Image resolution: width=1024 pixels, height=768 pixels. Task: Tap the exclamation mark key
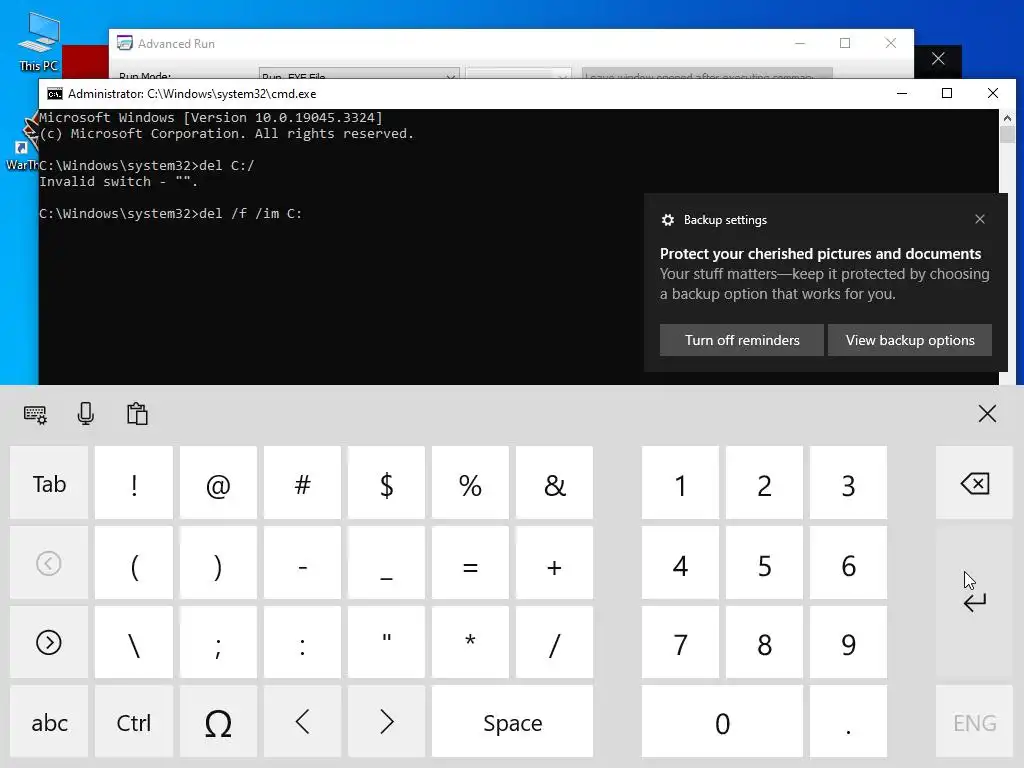point(134,483)
